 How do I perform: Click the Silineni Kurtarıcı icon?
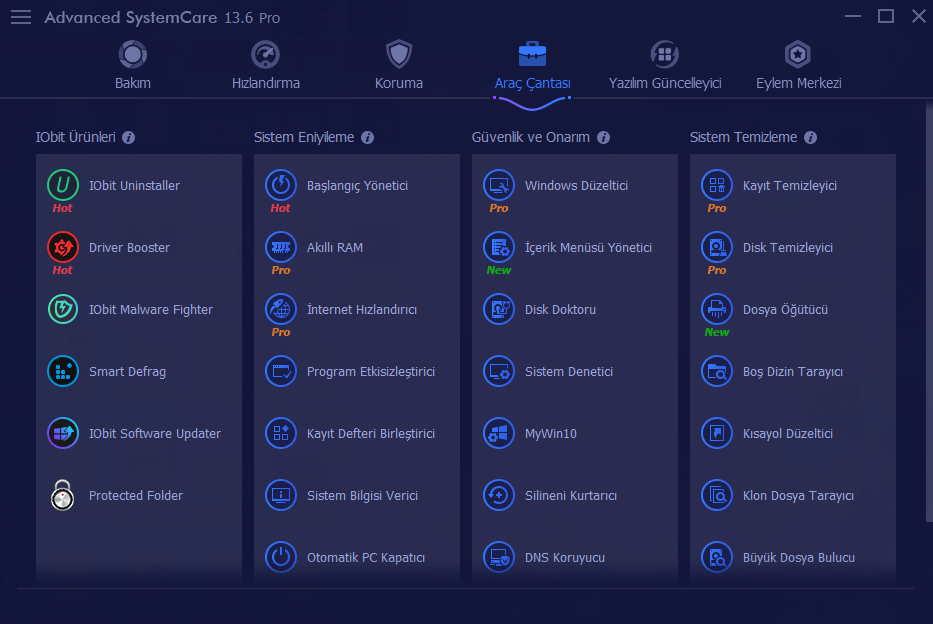coord(499,495)
